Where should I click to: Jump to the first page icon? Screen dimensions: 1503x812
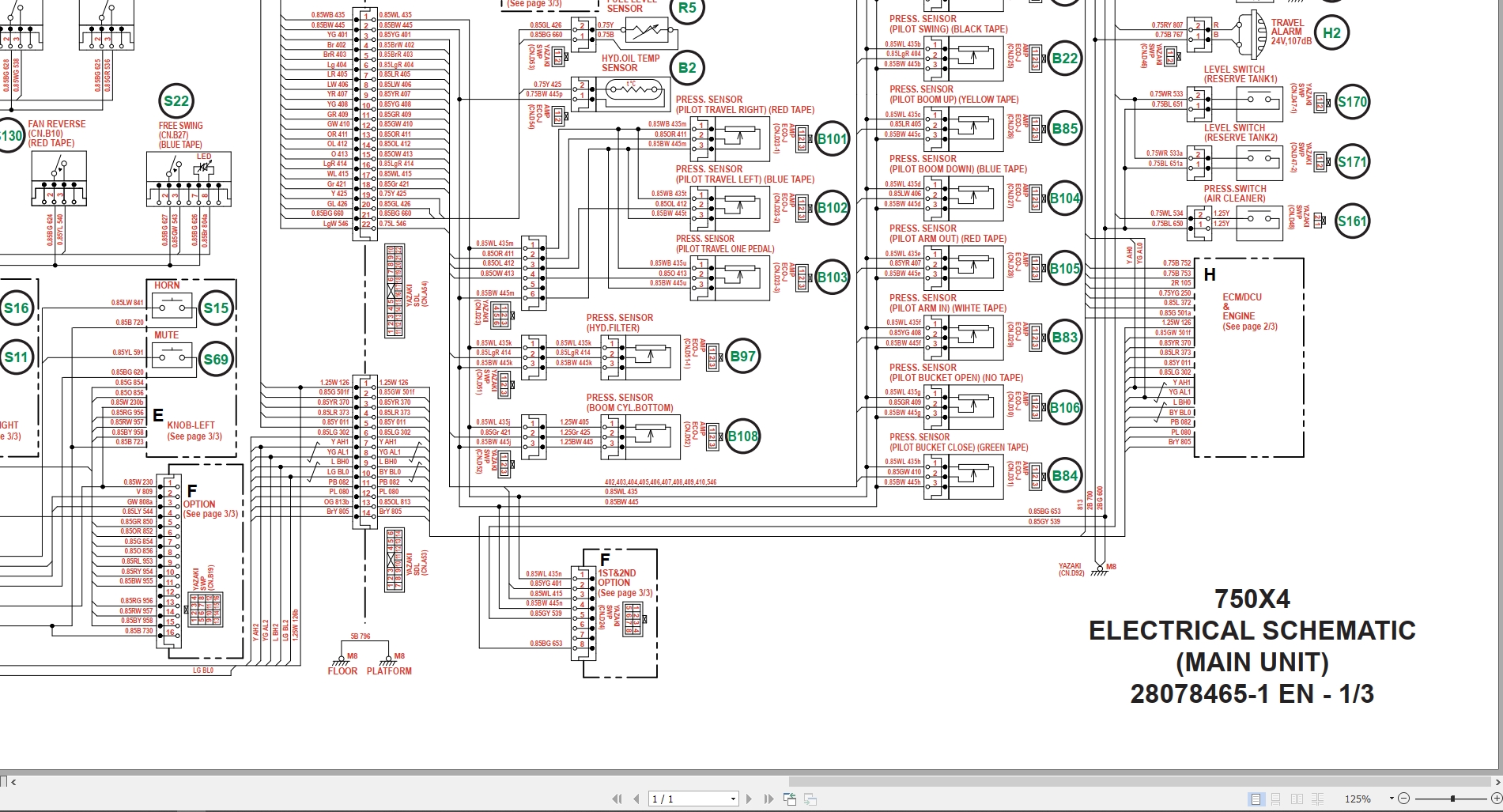(617, 799)
